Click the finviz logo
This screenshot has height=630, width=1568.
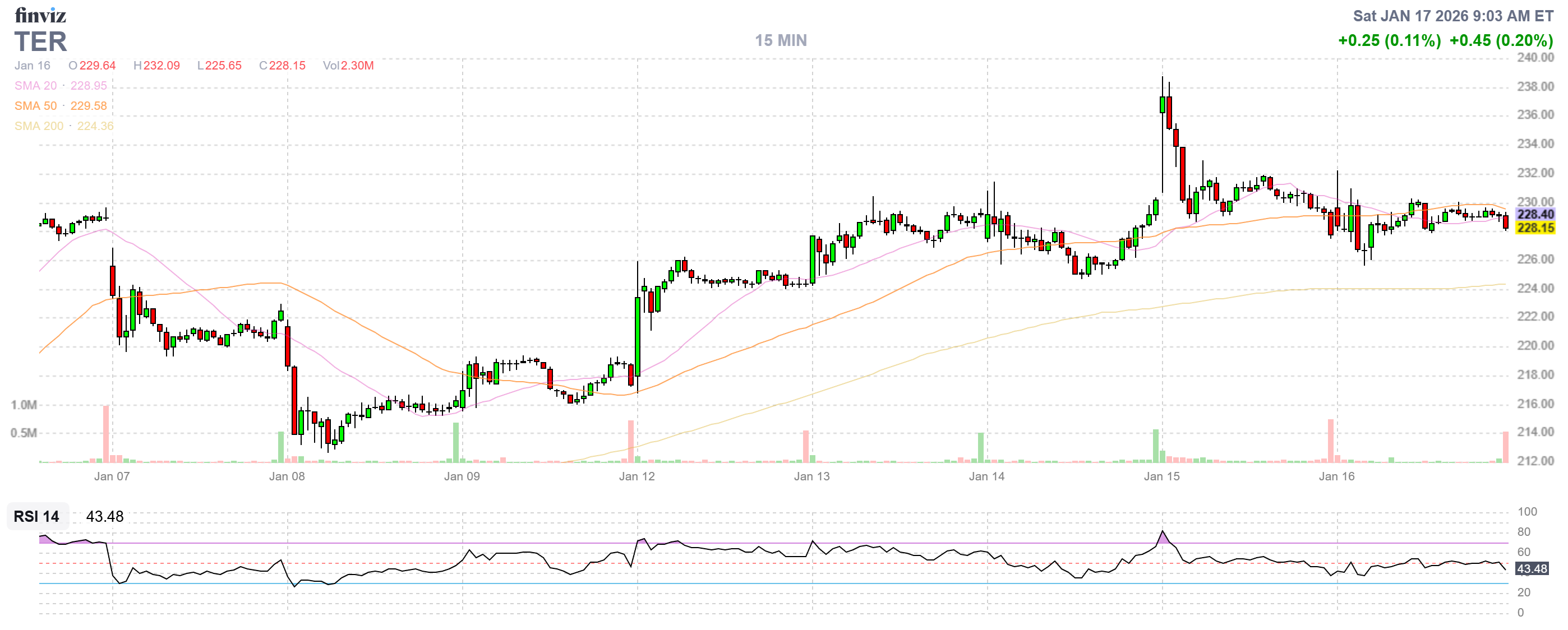(x=40, y=15)
